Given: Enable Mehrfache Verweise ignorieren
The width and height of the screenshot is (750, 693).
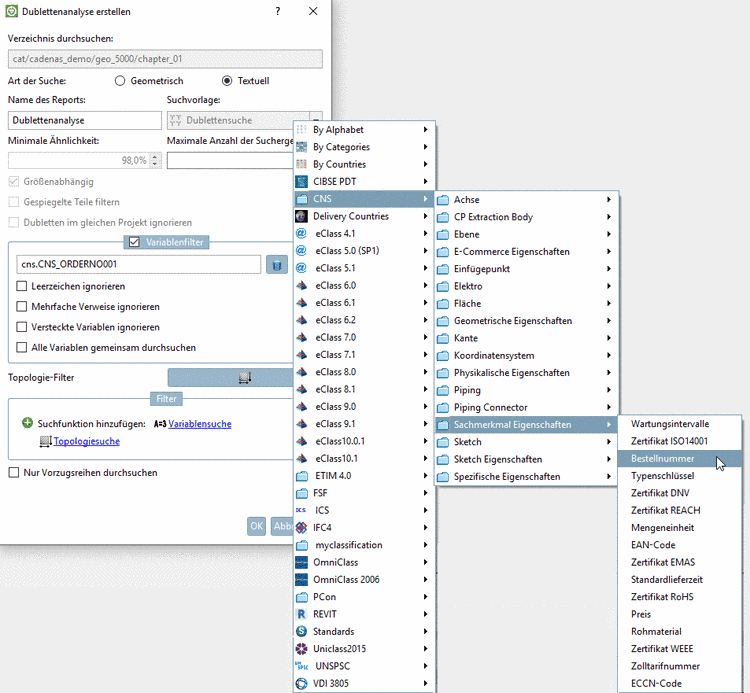Looking at the screenshot, I should tap(22, 307).
